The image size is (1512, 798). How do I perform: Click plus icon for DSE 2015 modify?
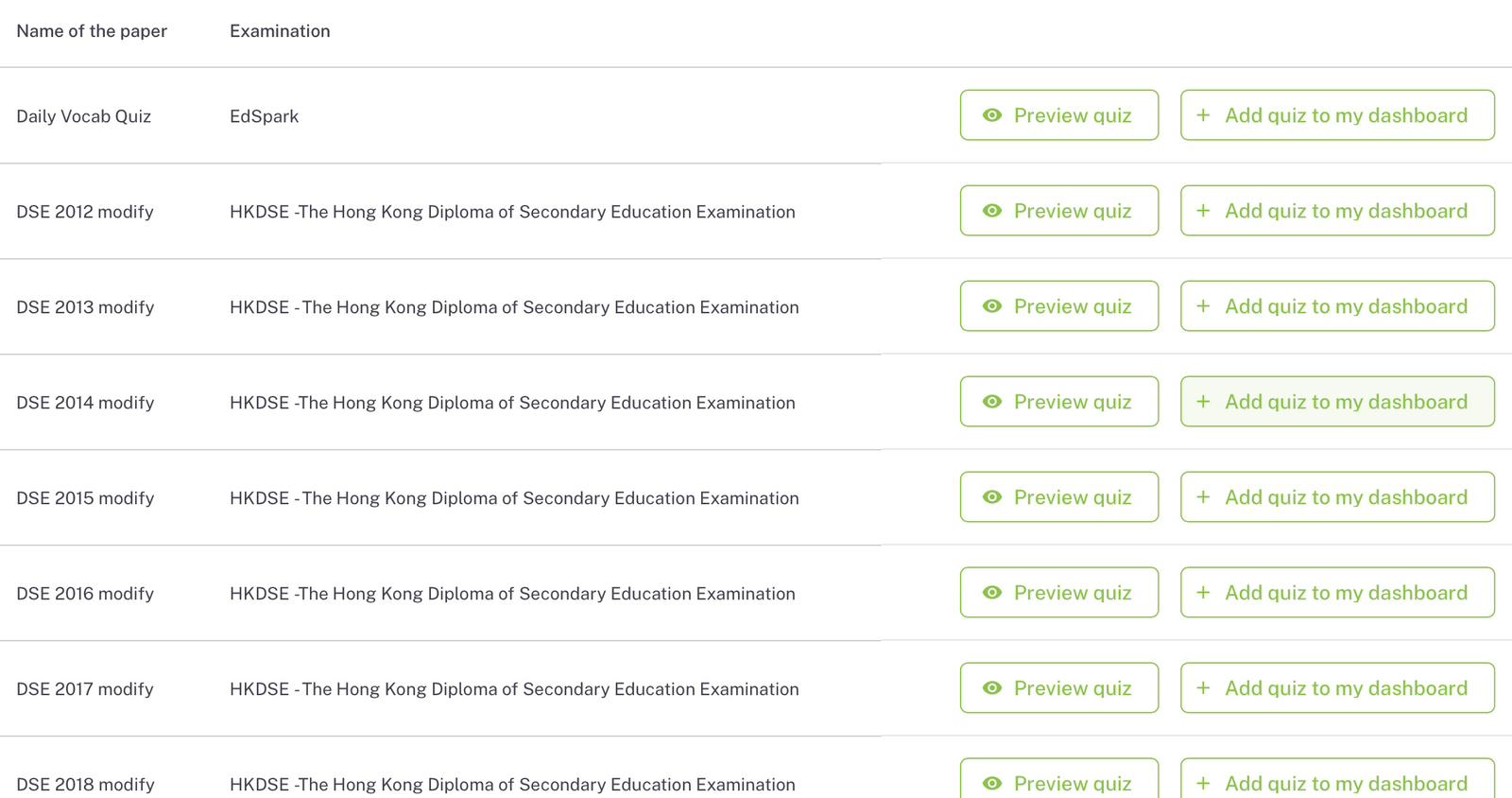[1203, 497]
